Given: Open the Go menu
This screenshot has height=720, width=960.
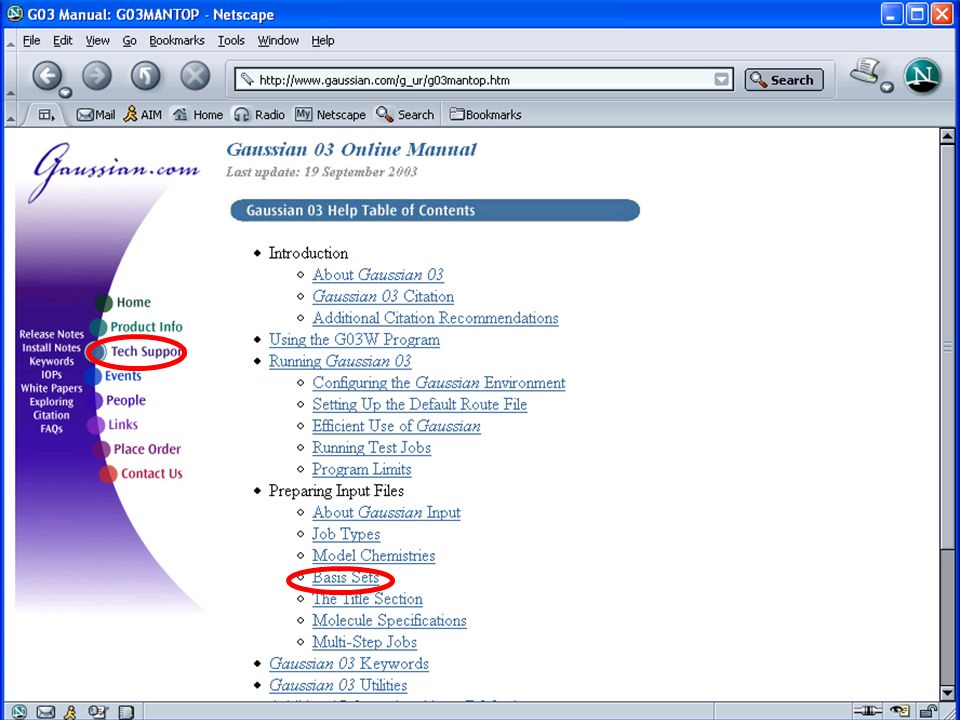Looking at the screenshot, I should point(129,40).
